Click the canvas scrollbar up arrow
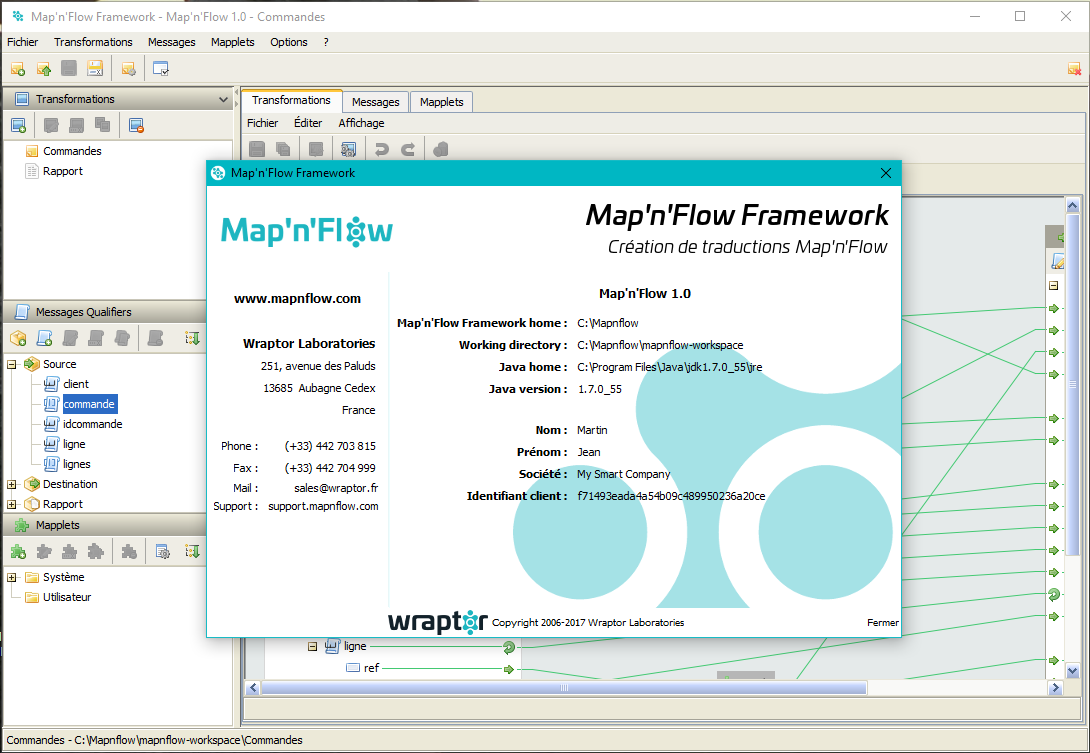 click(x=1073, y=206)
